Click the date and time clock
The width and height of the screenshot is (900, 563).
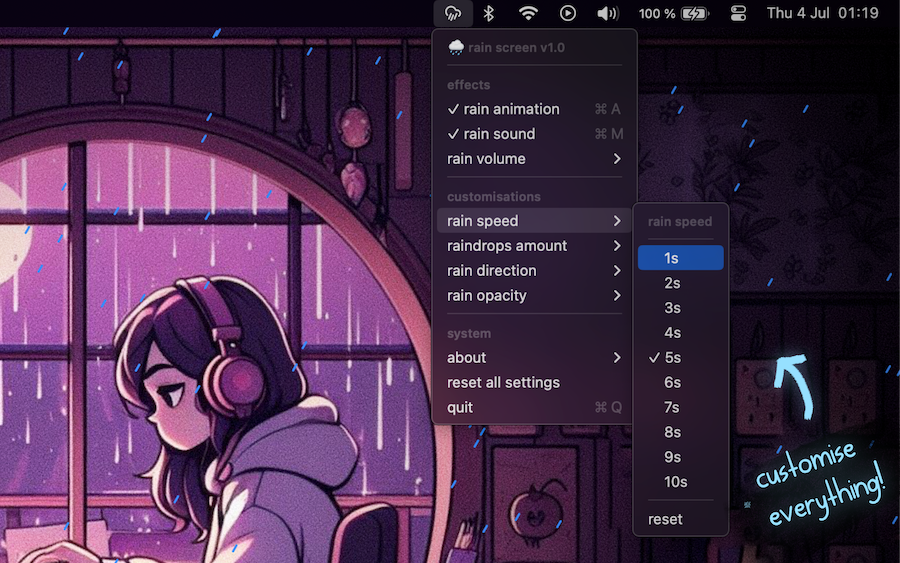[x=823, y=13]
